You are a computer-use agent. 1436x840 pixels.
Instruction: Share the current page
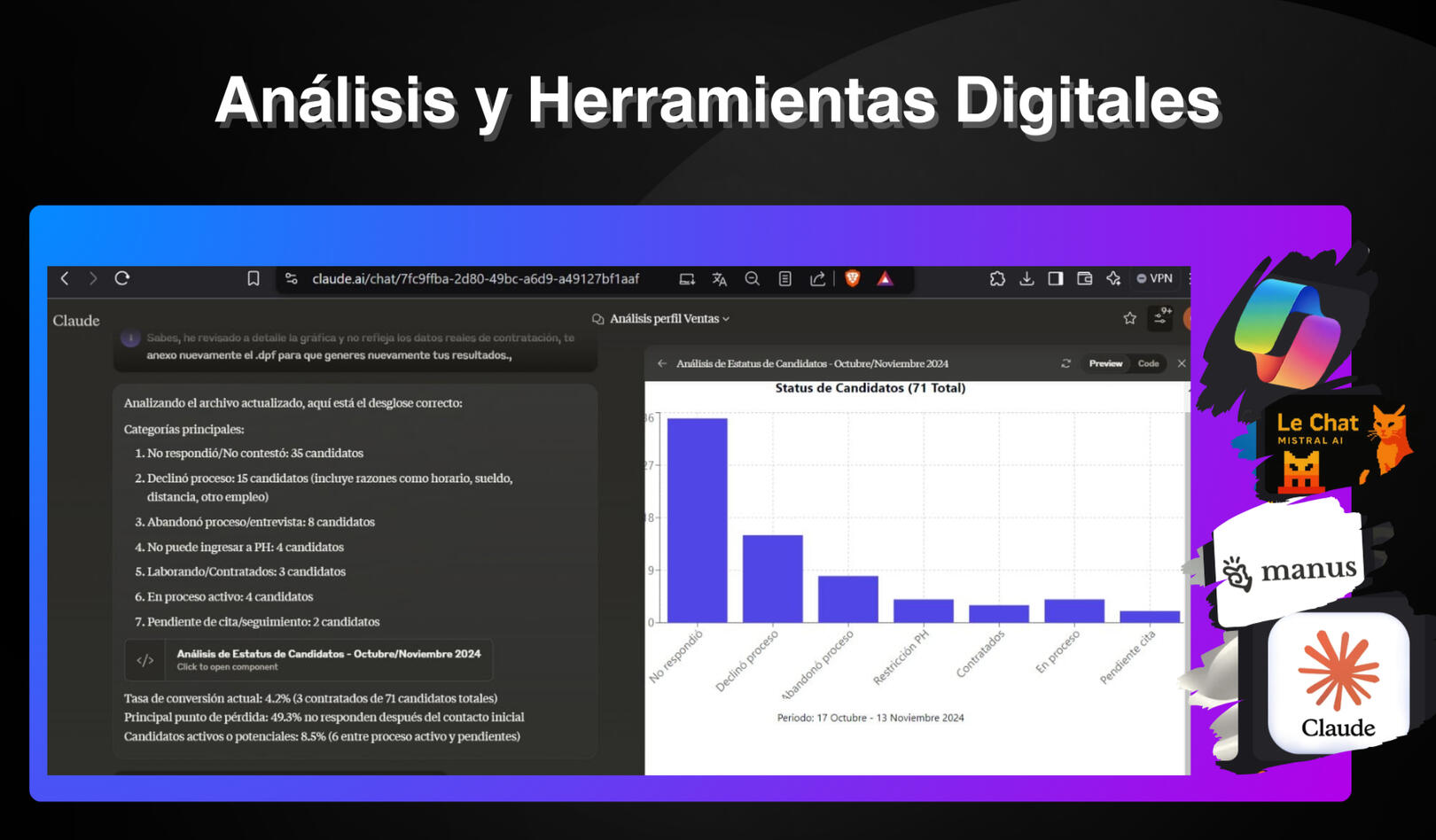817,278
